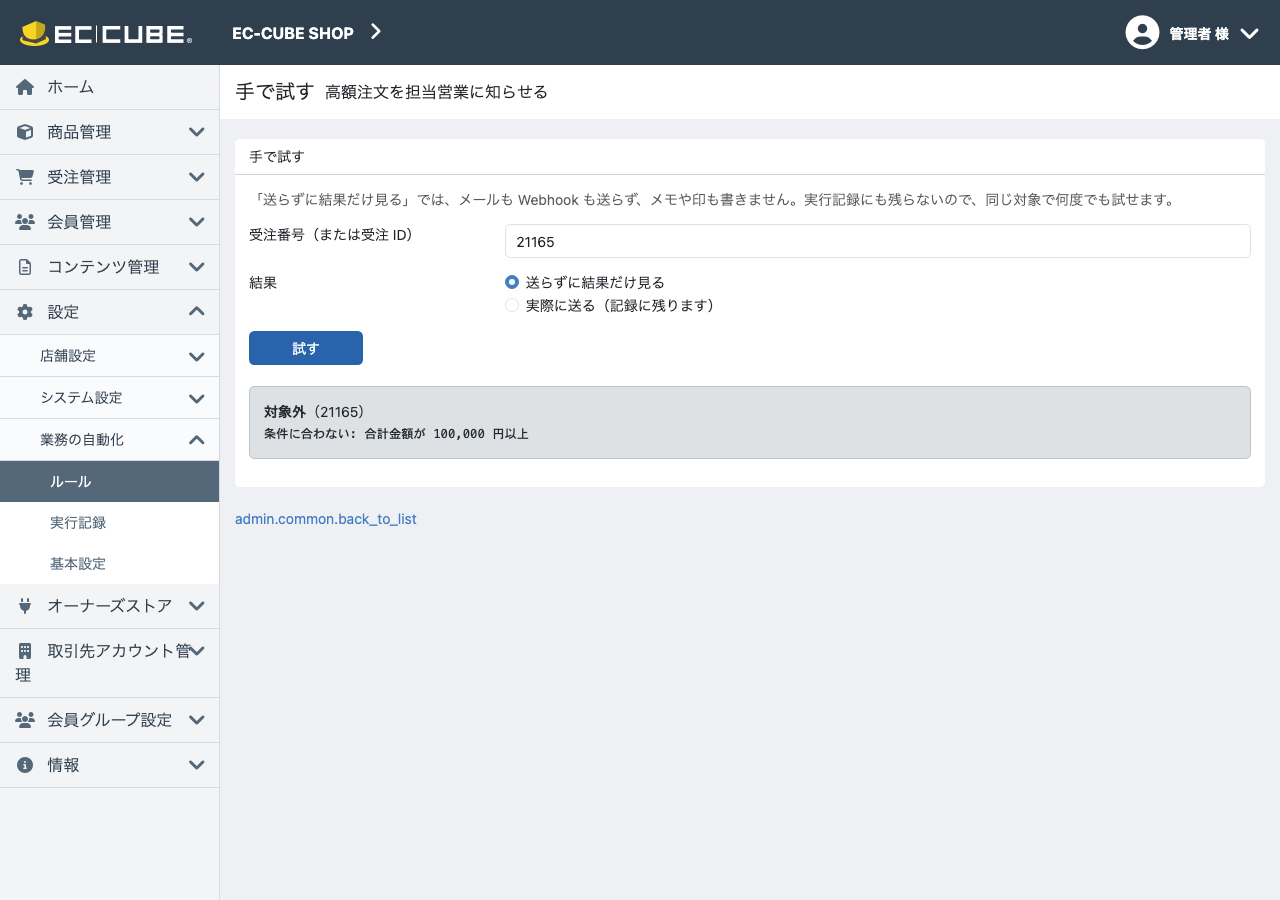
Task: Expand the 会員管理 menu chevron
Action: pyautogui.click(x=197, y=222)
